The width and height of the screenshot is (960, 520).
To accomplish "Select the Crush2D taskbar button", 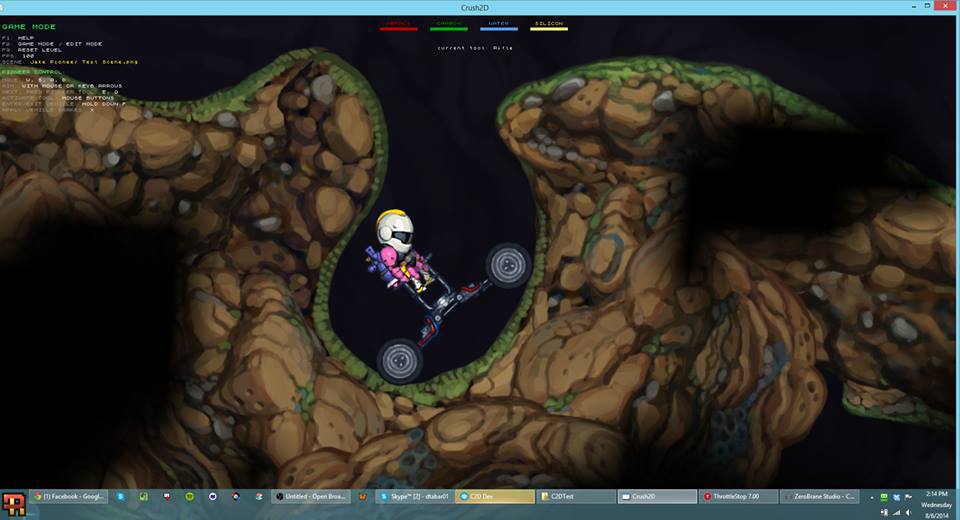I will tap(657, 496).
